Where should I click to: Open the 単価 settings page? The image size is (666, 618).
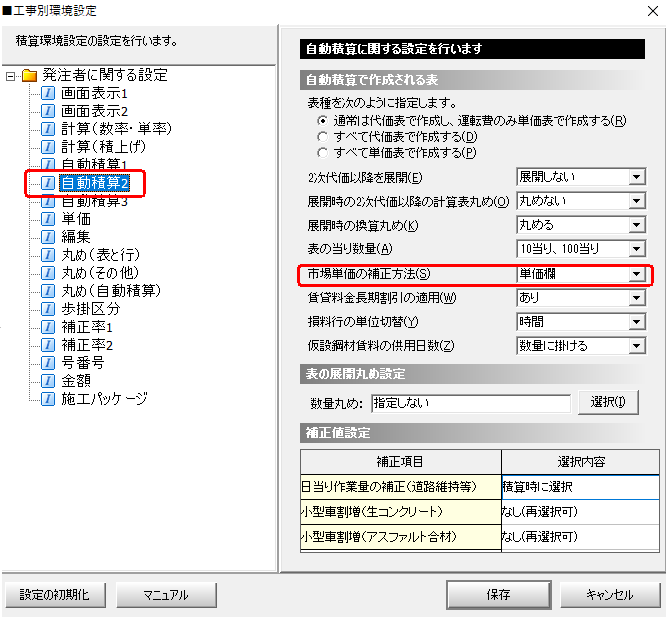[x=76, y=219]
